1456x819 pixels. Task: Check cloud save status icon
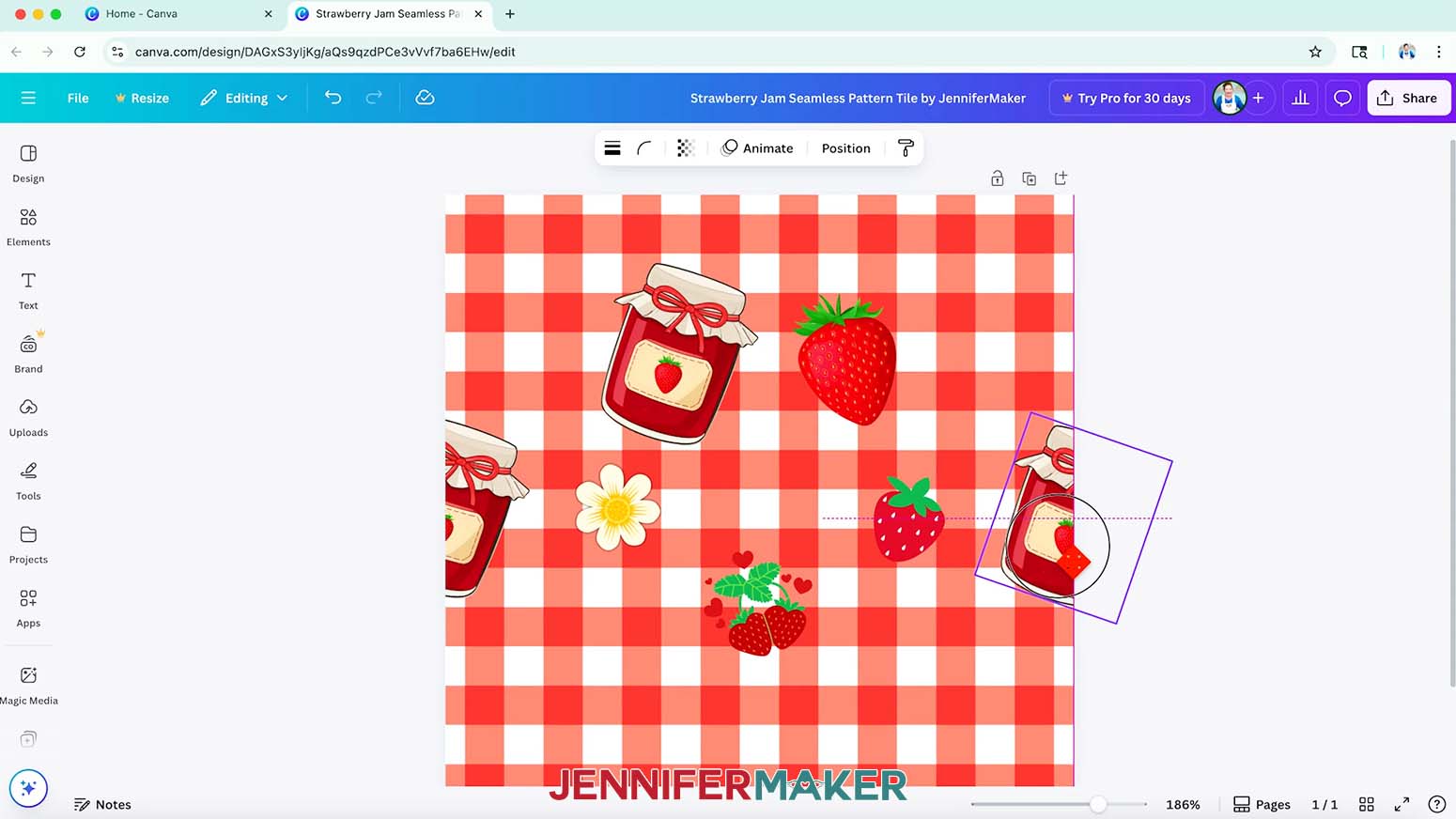coord(425,98)
